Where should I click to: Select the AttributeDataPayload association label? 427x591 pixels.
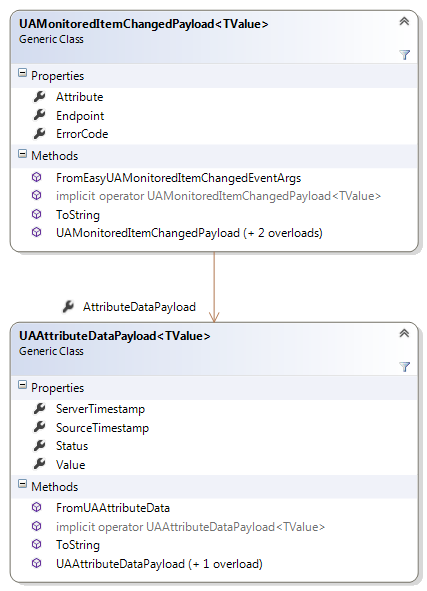point(139,307)
